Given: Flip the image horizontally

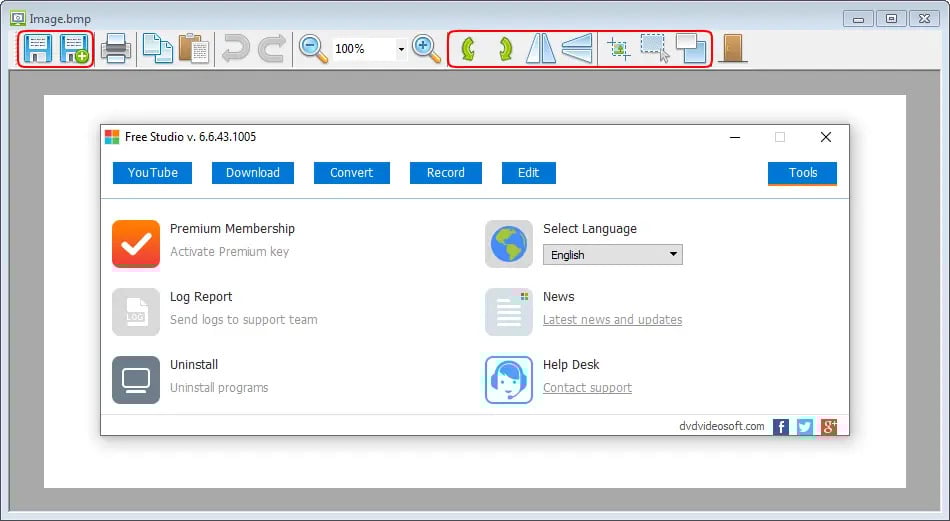Looking at the screenshot, I should click(540, 48).
